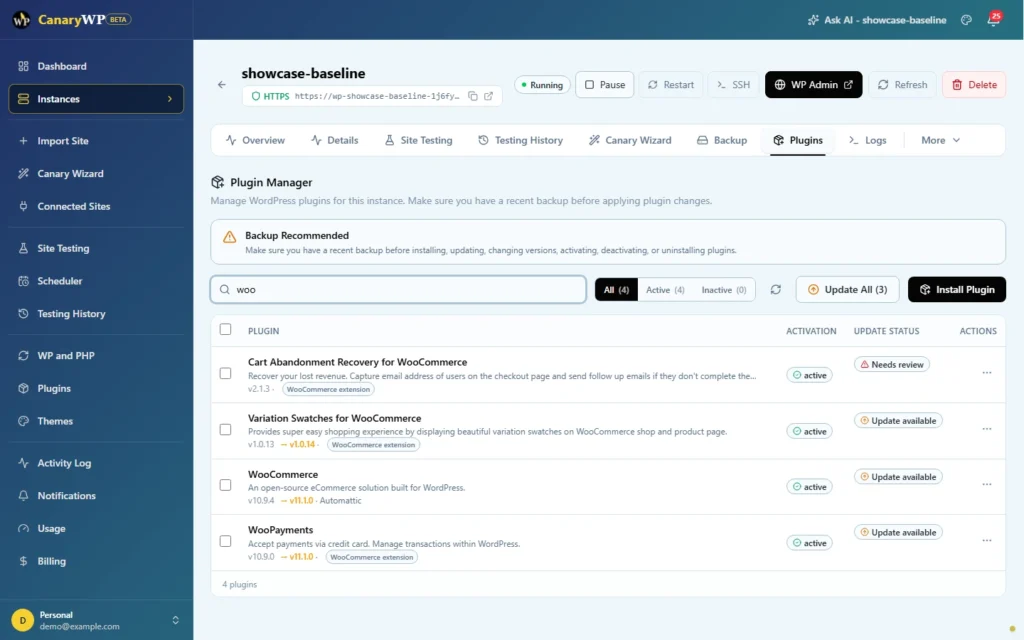Switch to the Backup tab
This screenshot has width=1024, height=640.
(722, 140)
